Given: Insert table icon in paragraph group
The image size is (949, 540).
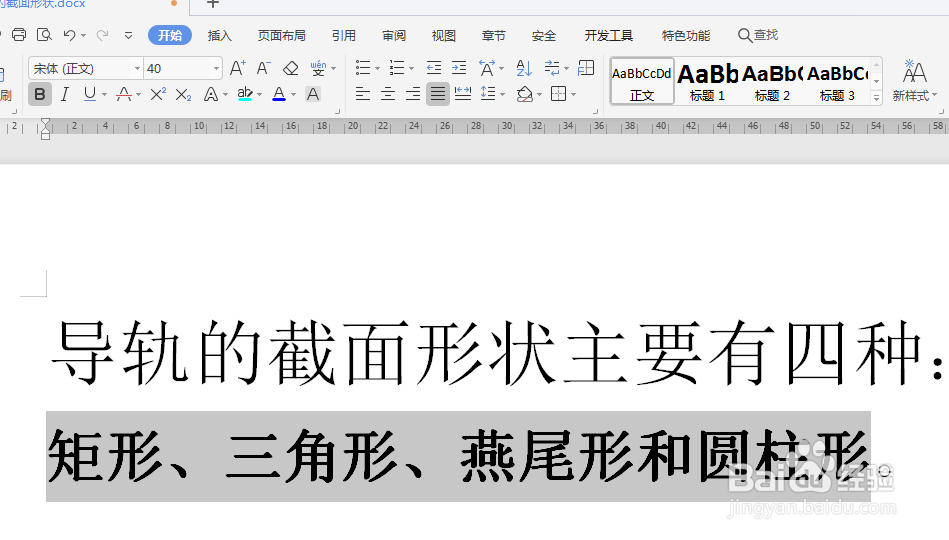Looking at the screenshot, I should 586,68.
